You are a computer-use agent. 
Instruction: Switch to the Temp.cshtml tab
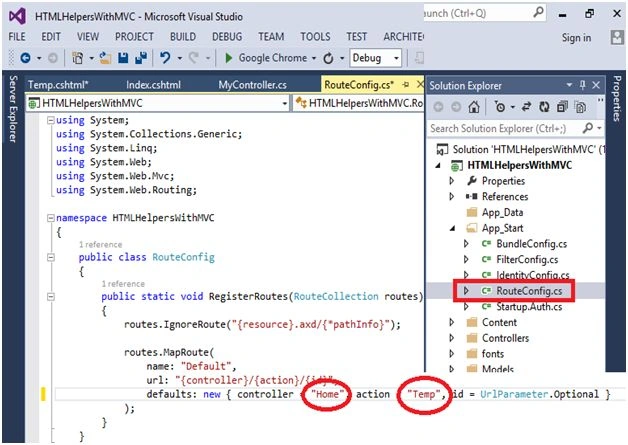58,85
